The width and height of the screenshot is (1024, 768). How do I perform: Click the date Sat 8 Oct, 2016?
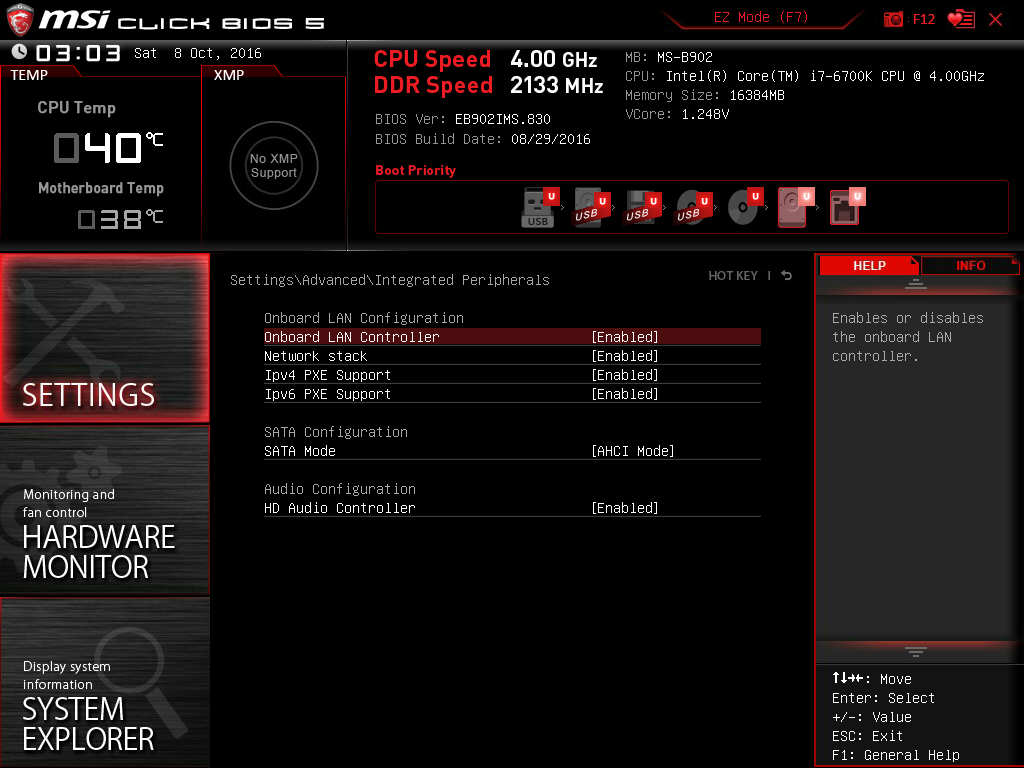coord(198,53)
